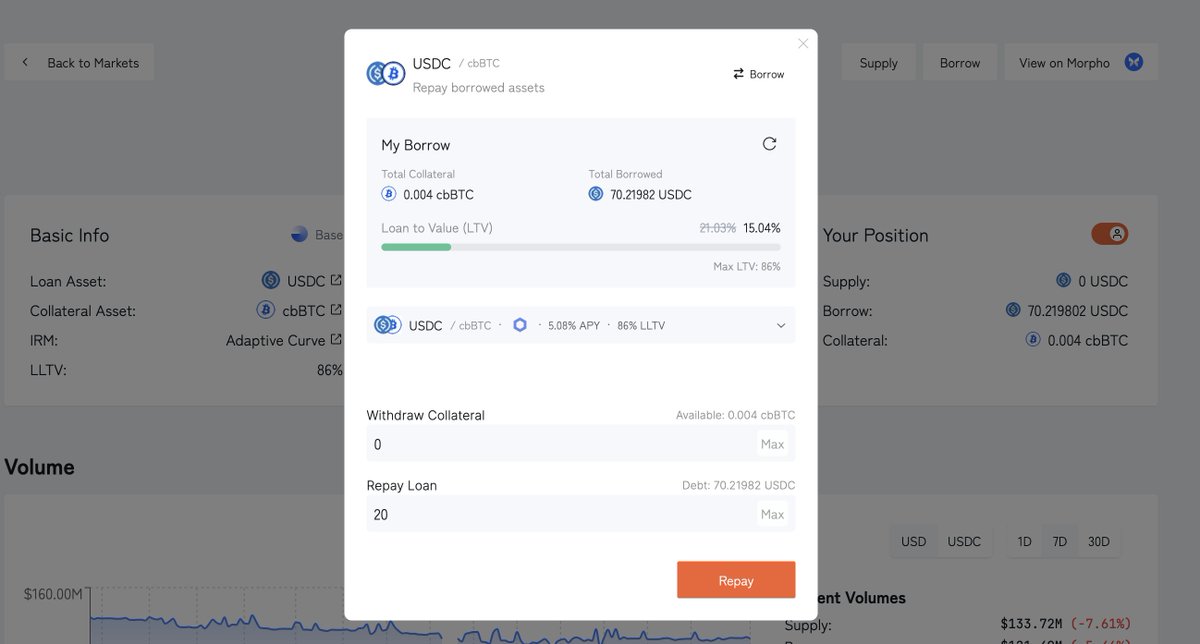
Task: Click the Supply button in page header
Action: (x=878, y=62)
